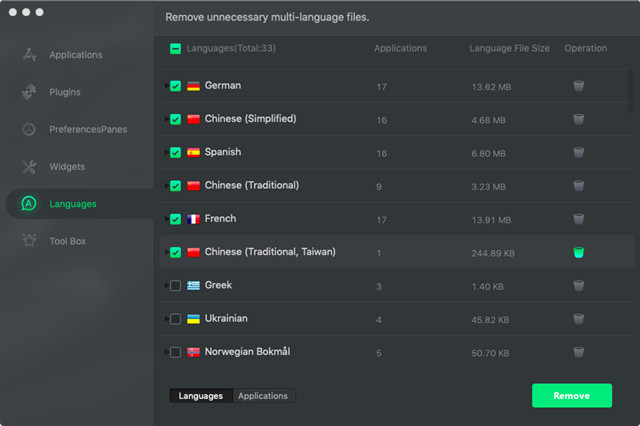Expand the Chinese (Traditional) row arrow
Image resolution: width=640 pixels, height=426 pixels.
pos(167,186)
